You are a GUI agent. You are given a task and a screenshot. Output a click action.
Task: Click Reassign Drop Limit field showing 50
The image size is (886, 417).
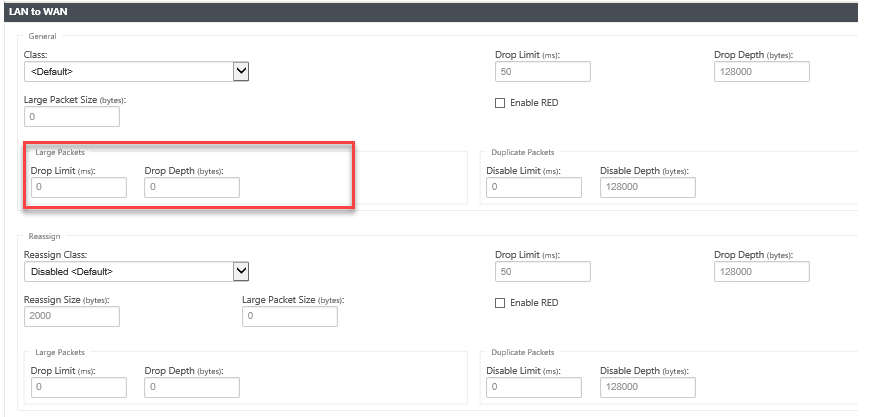[x=543, y=272]
